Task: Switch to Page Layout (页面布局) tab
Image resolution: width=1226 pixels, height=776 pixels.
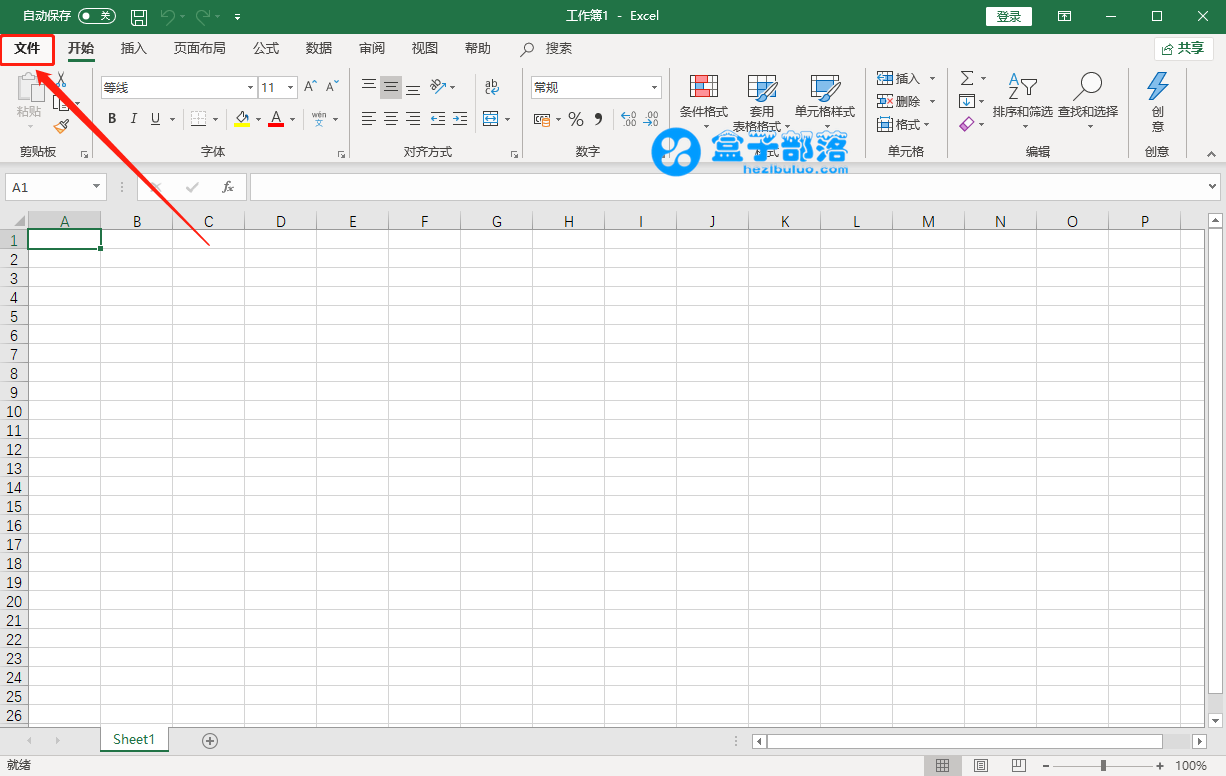Action: [x=200, y=48]
